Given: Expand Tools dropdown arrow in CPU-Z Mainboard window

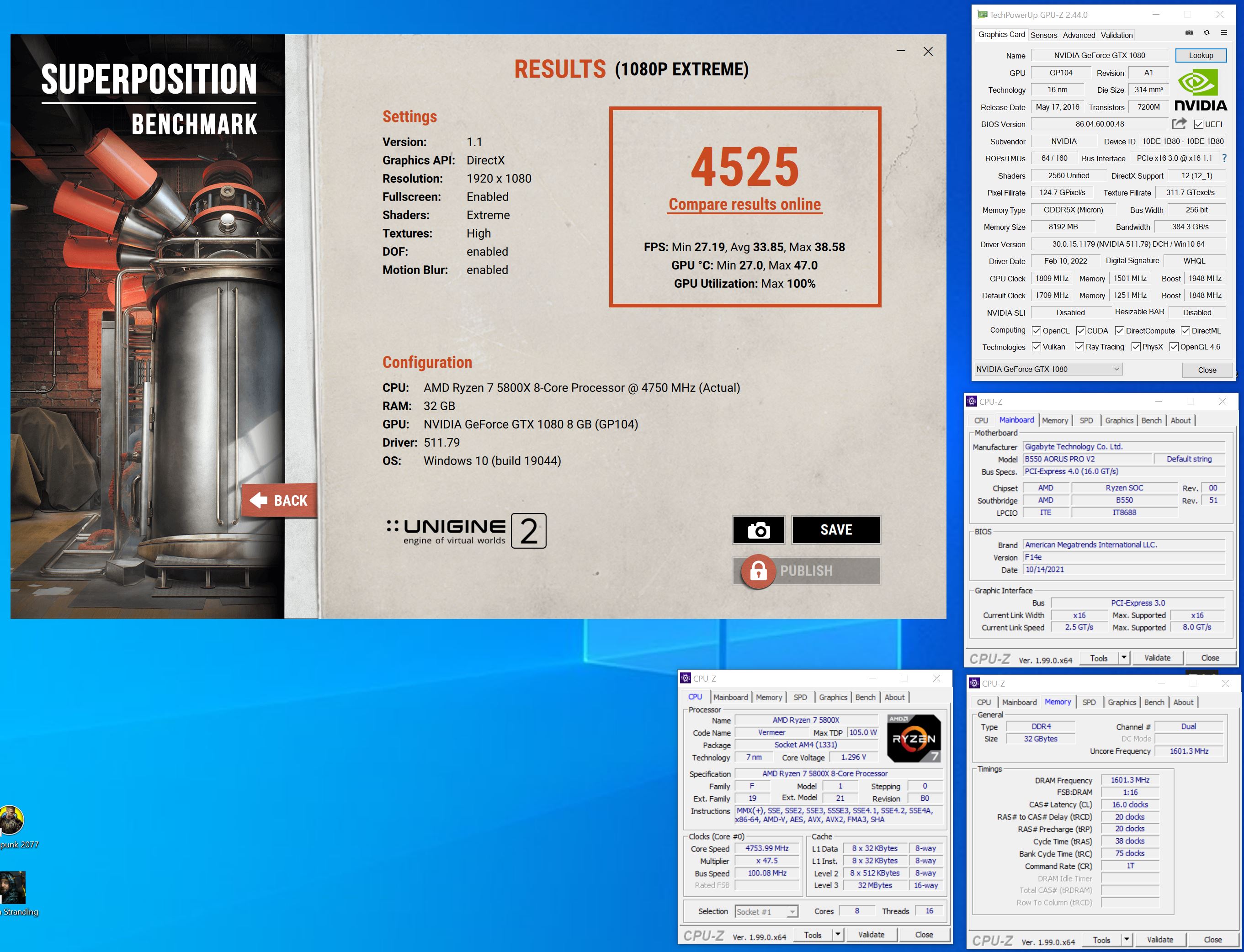Looking at the screenshot, I should 1124,658.
